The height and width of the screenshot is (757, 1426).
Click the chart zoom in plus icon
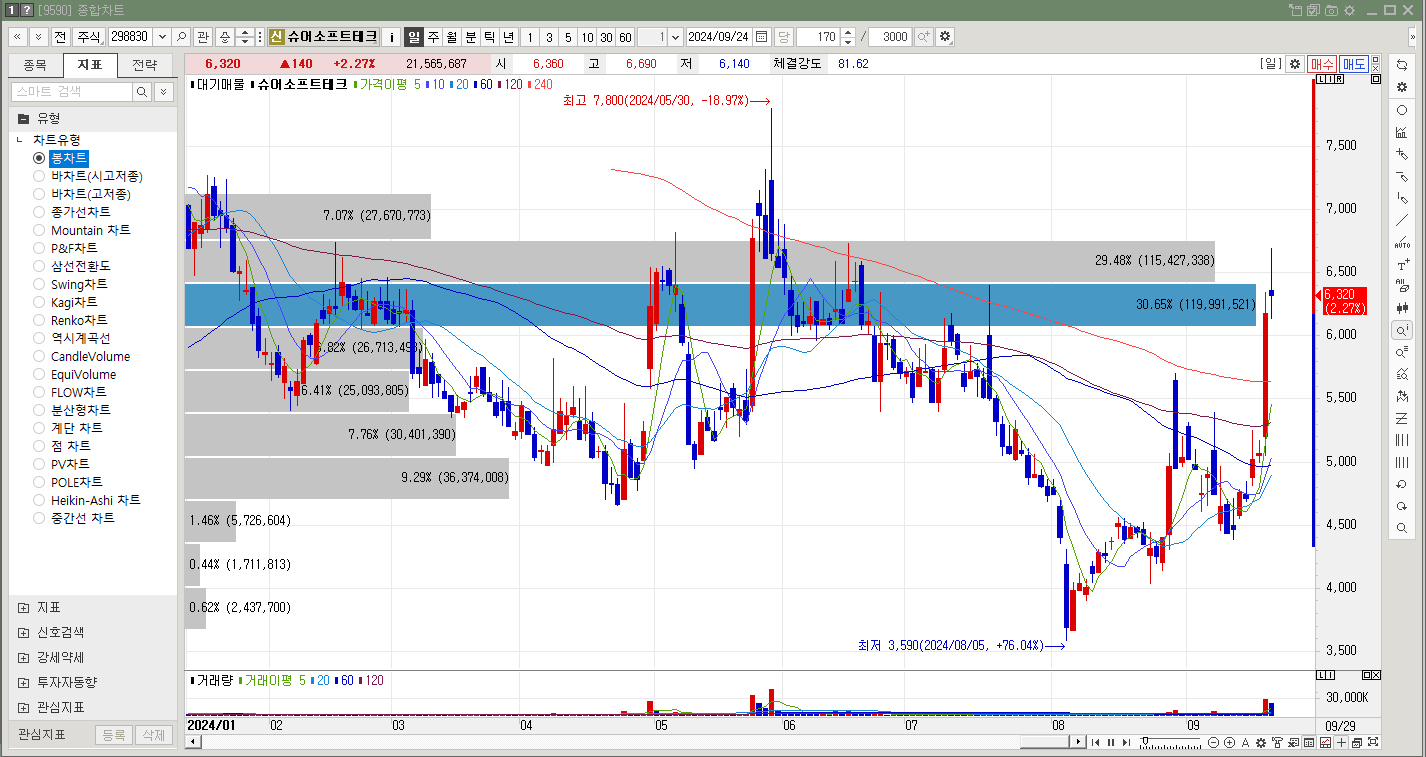[x=1229, y=742]
